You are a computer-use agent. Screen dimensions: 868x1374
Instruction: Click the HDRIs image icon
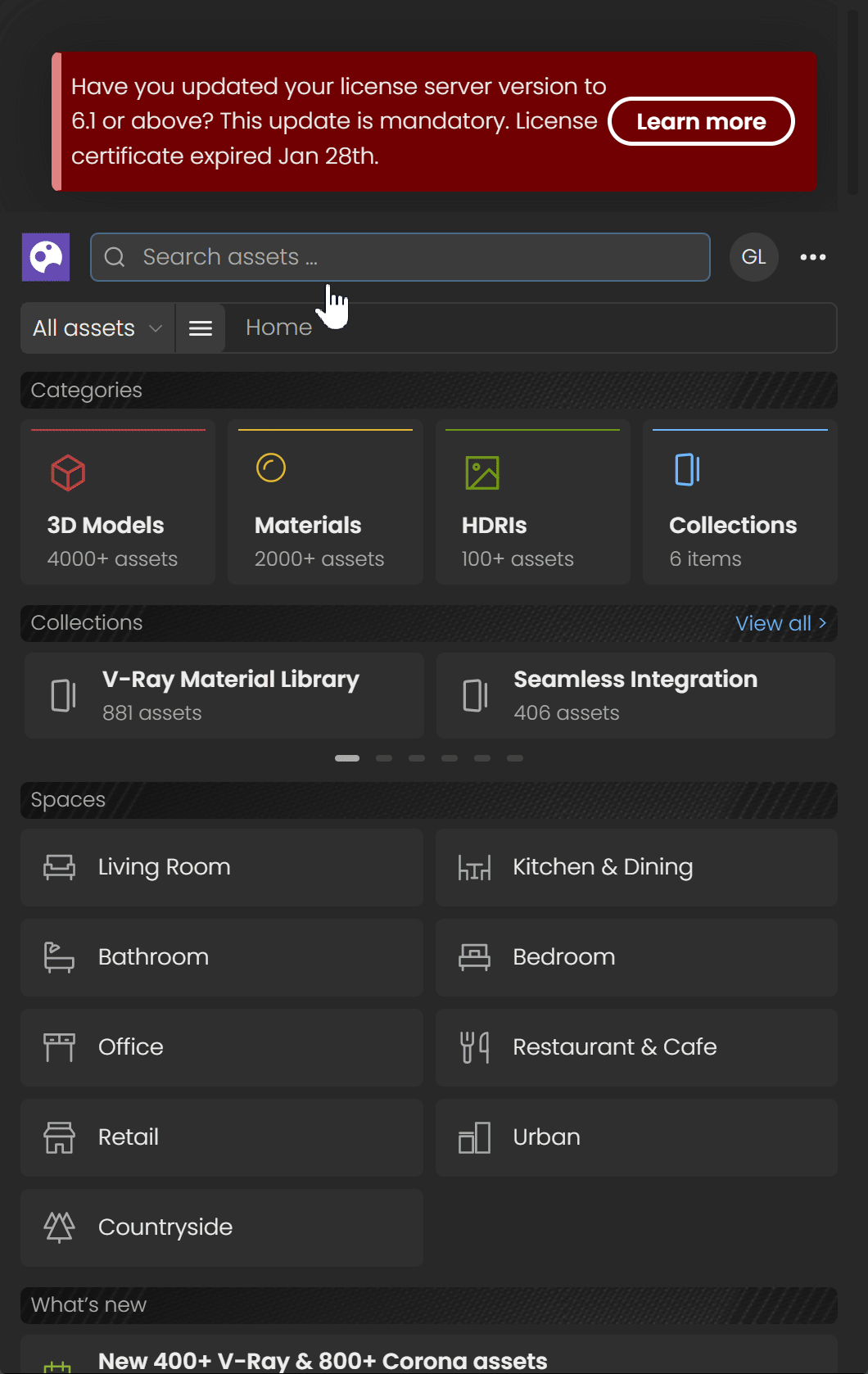[x=482, y=472]
